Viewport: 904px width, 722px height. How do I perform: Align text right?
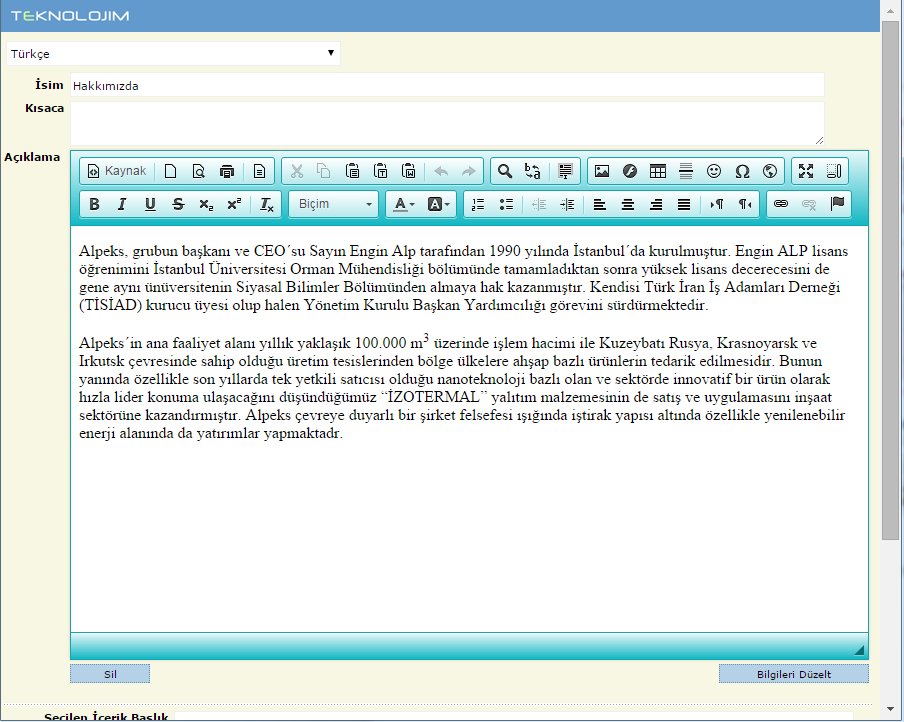point(656,204)
